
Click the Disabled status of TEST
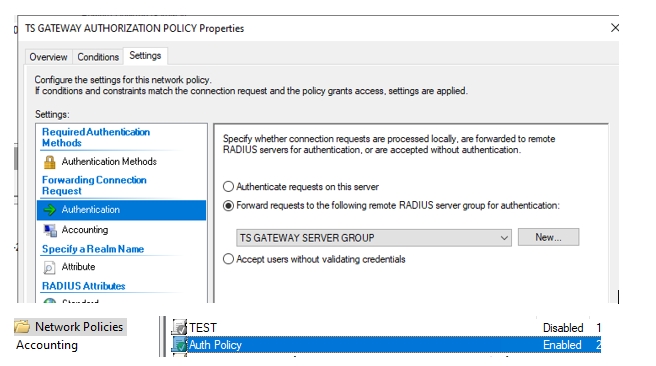(x=563, y=328)
